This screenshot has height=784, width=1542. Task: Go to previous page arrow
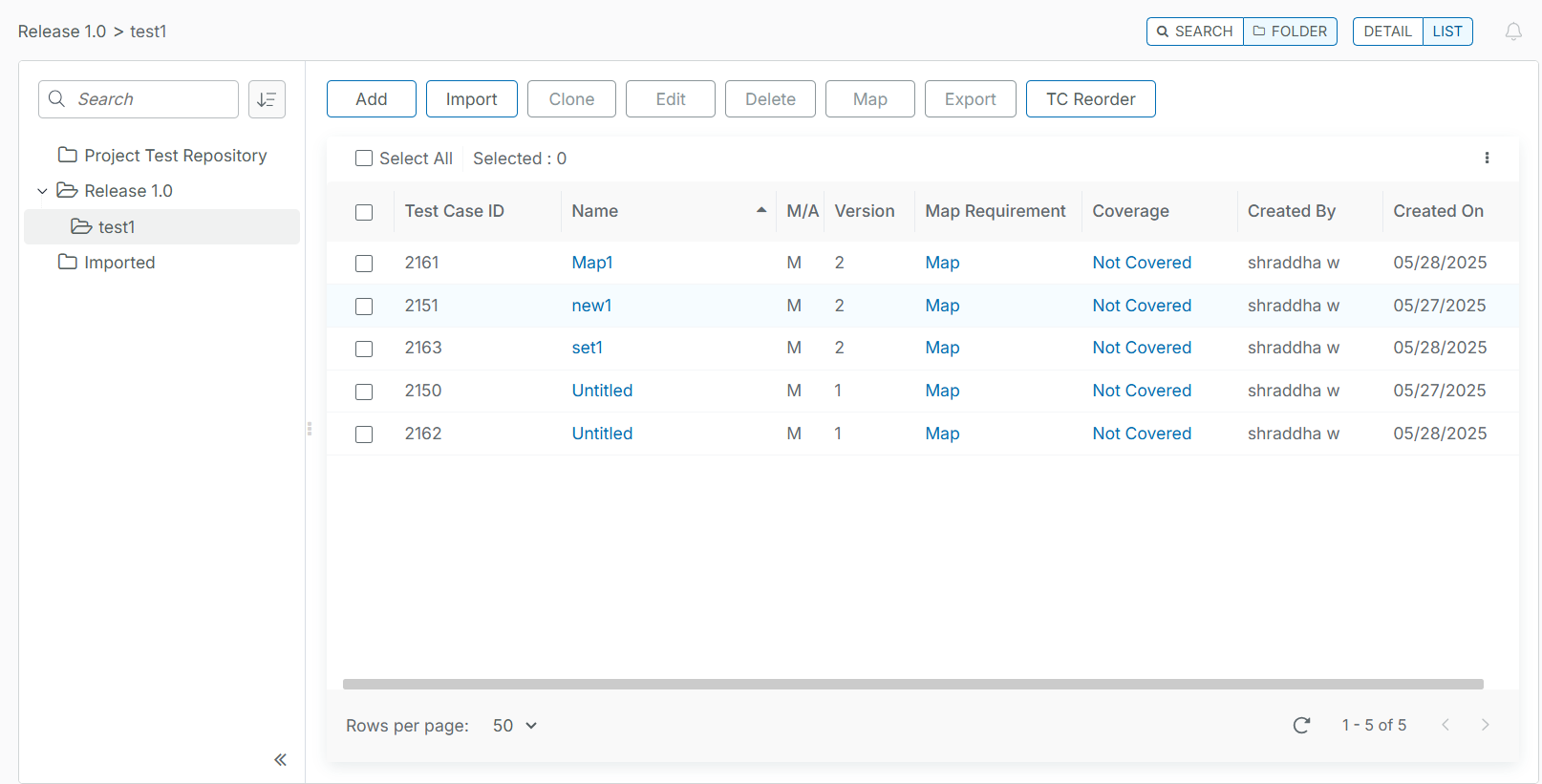[x=1446, y=726]
